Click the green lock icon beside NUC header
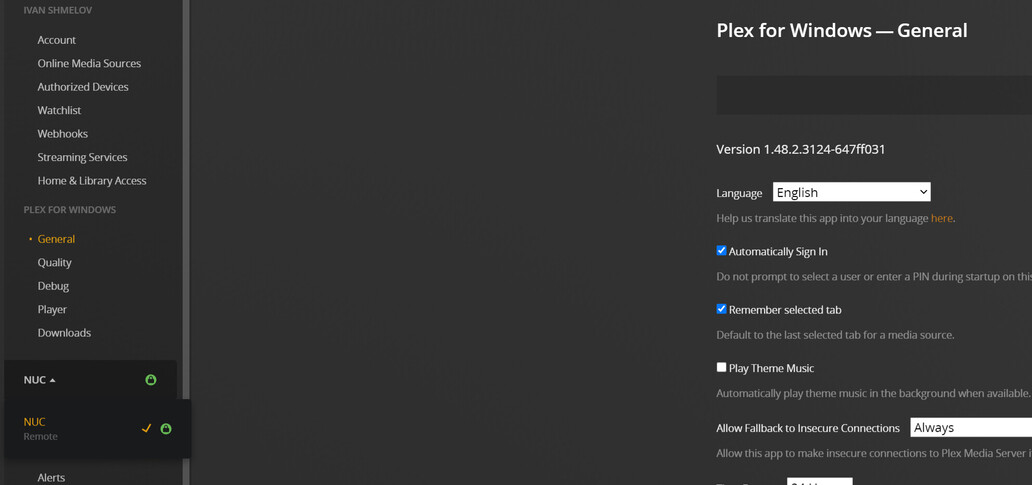 tap(151, 380)
